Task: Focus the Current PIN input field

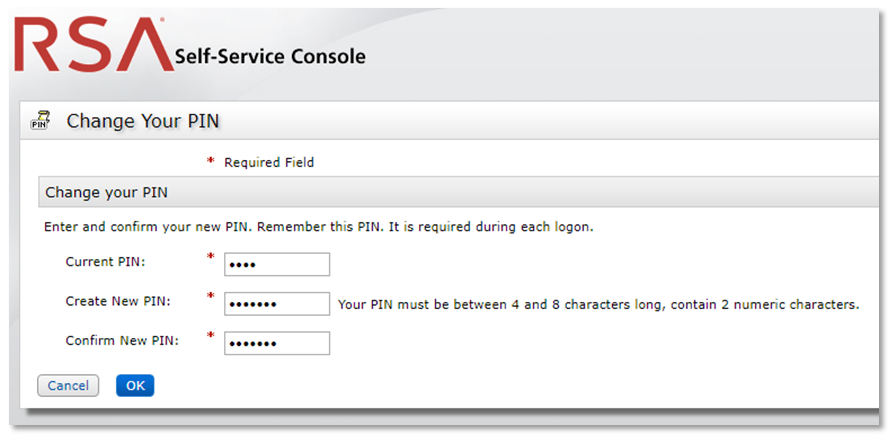Action: [277, 264]
